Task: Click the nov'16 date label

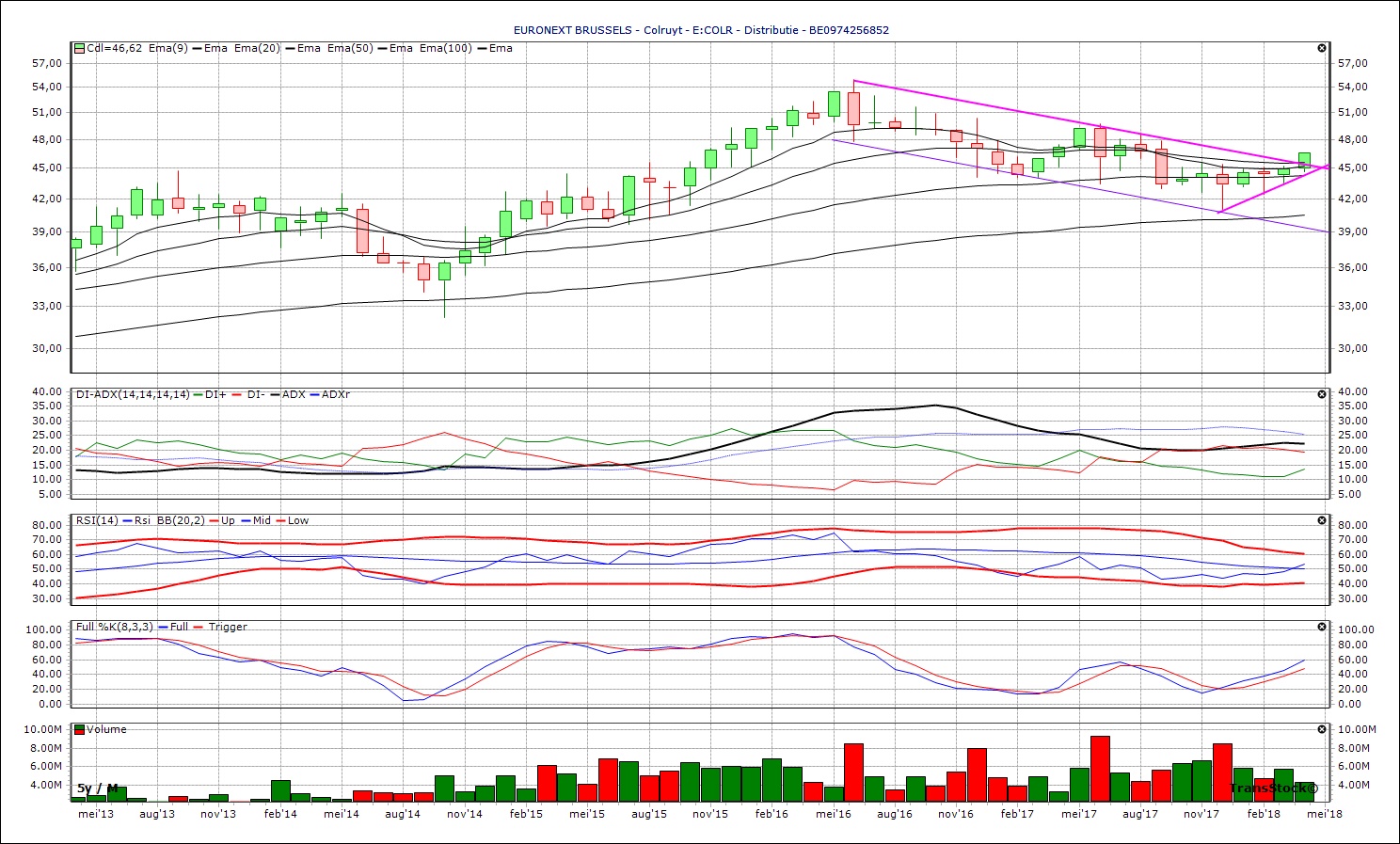Action: click(x=956, y=814)
